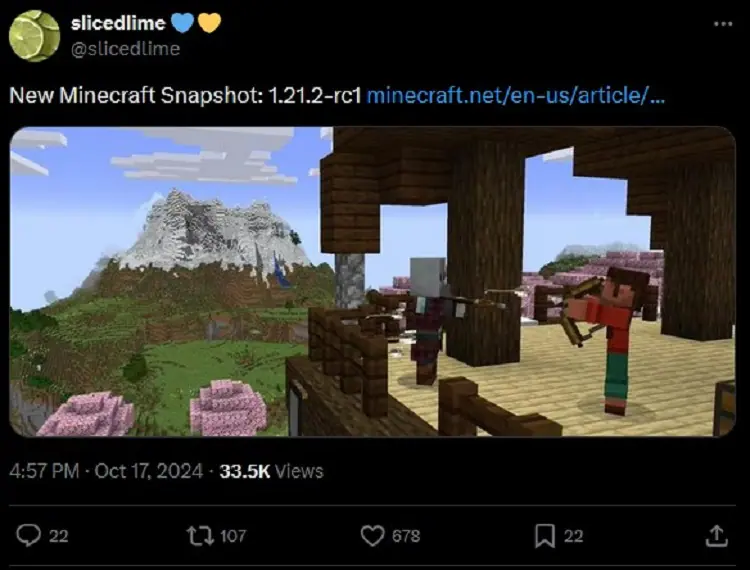Image resolution: width=750 pixels, height=570 pixels.
Task: Click the Oct 17, 2024 date
Action: click(x=149, y=471)
